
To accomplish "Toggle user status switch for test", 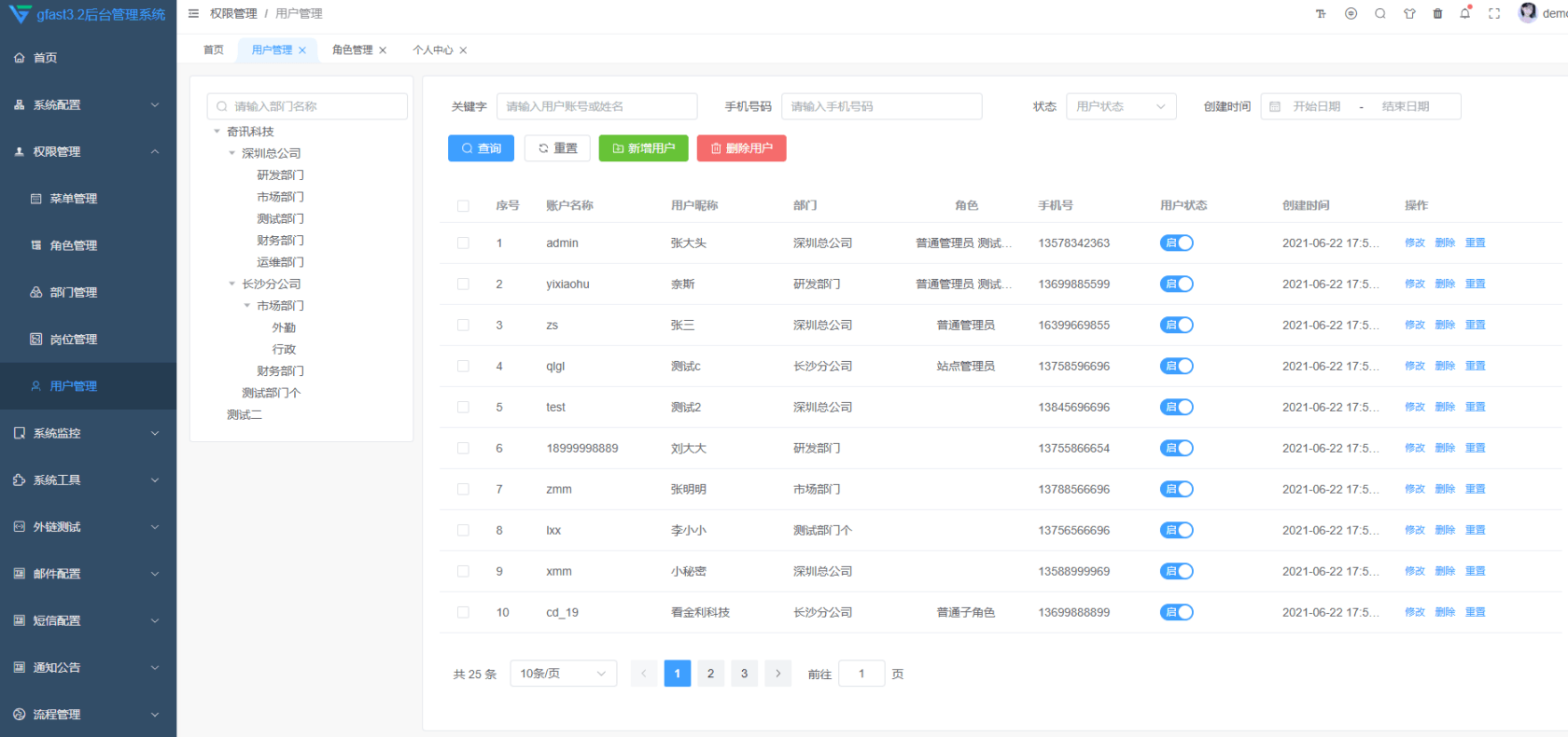I will pyautogui.click(x=1177, y=408).
